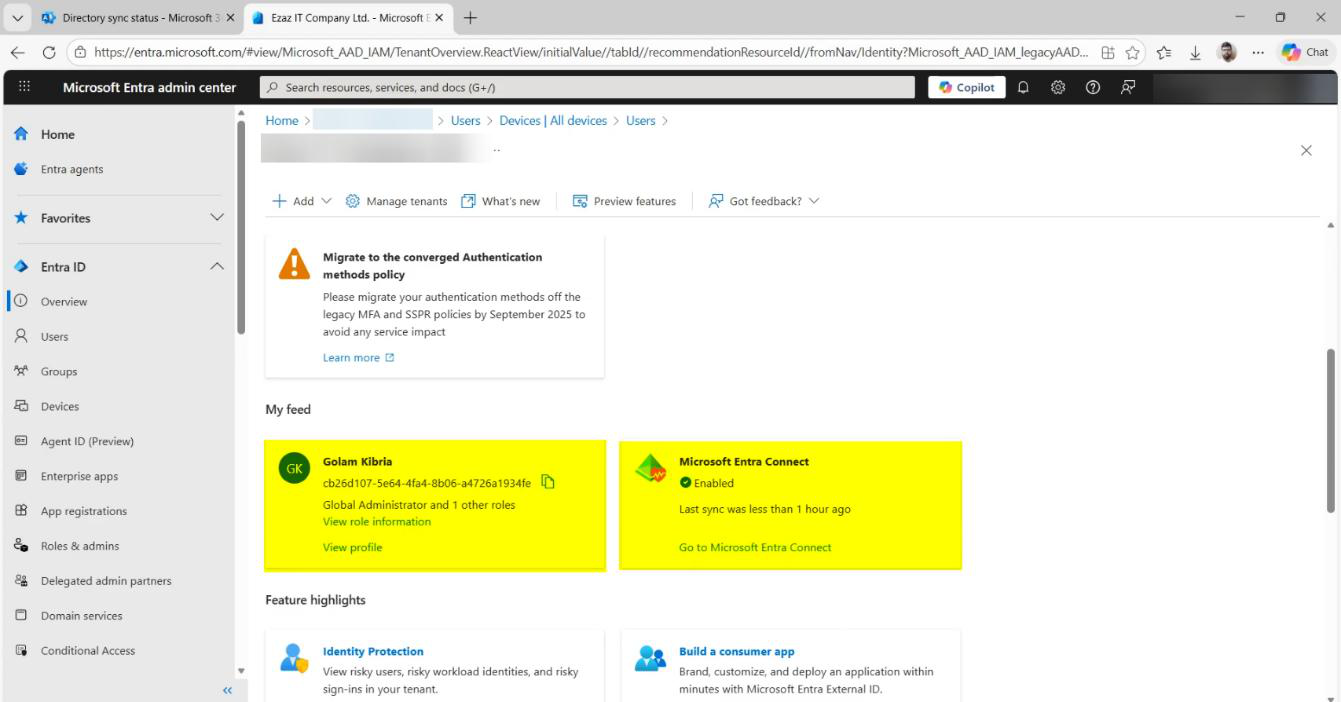Image resolution: width=1341 pixels, height=702 pixels.
Task: Open the help question mark icon
Action: point(1093,87)
